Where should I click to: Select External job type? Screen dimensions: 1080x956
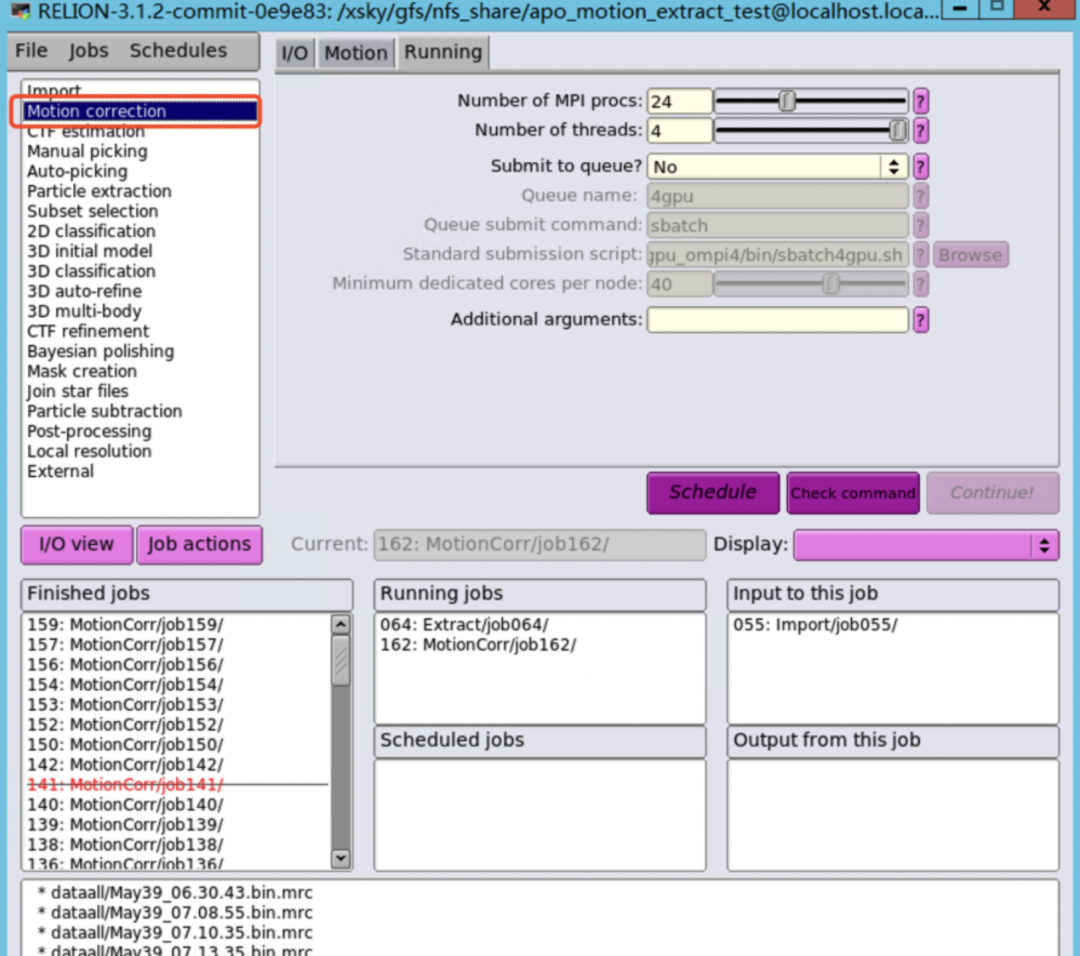click(140, 471)
